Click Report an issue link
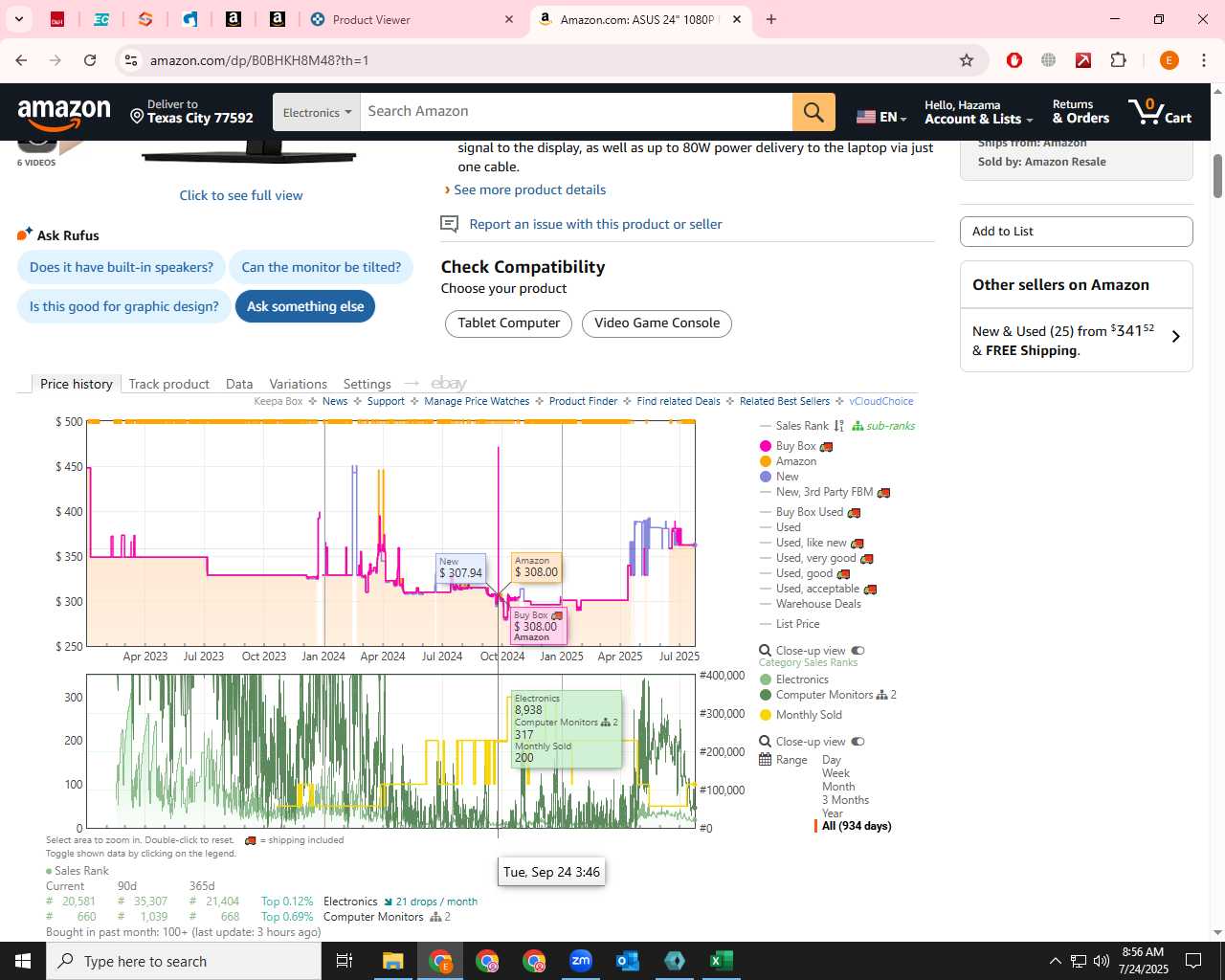Viewport: 1225px width, 980px height. [595, 224]
